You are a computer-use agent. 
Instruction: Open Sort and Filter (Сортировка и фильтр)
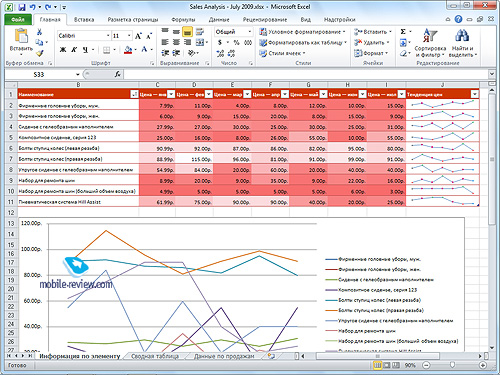pos(430,42)
